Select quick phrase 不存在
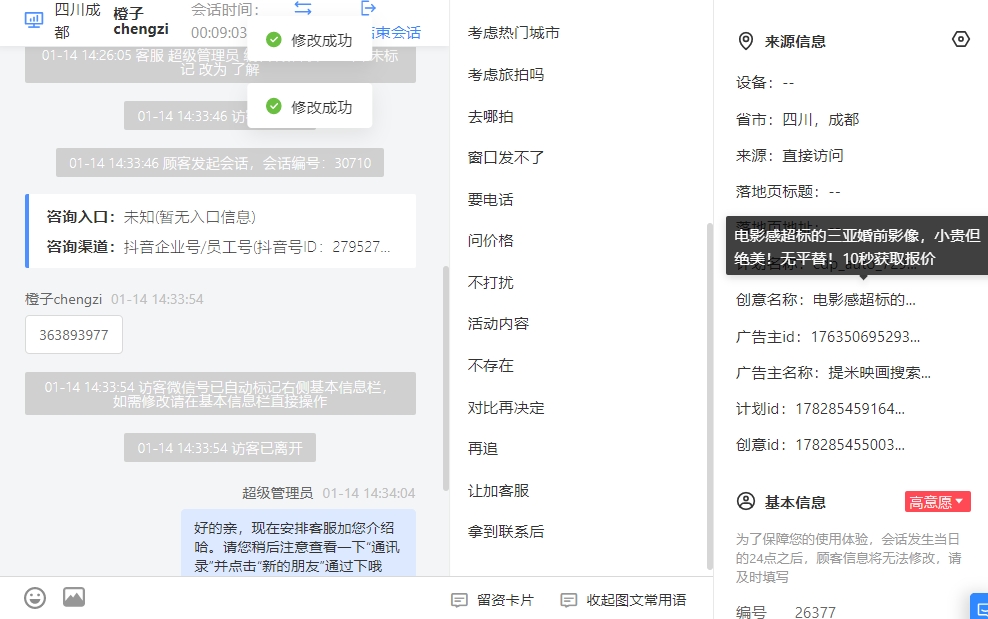This screenshot has height=619, width=988. [490, 366]
